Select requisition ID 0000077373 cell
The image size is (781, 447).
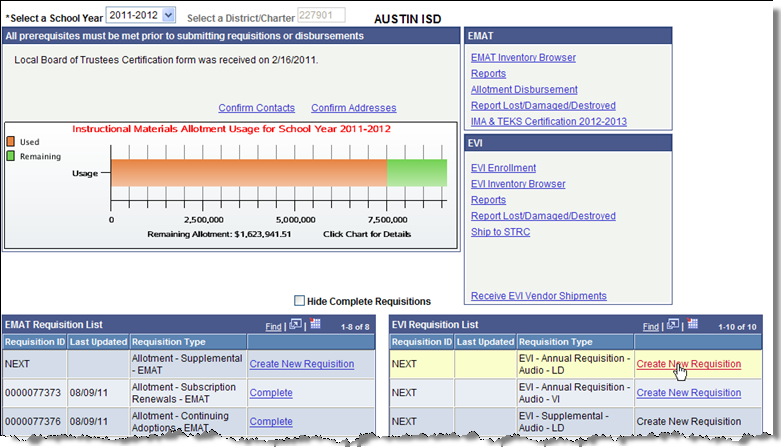(x=33, y=393)
